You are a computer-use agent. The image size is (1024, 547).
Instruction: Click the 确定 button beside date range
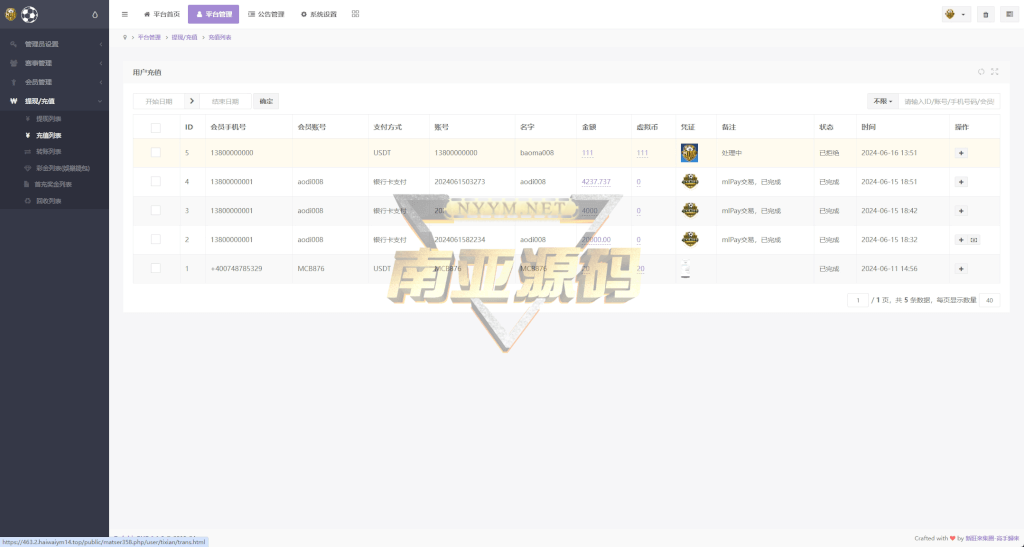point(265,101)
